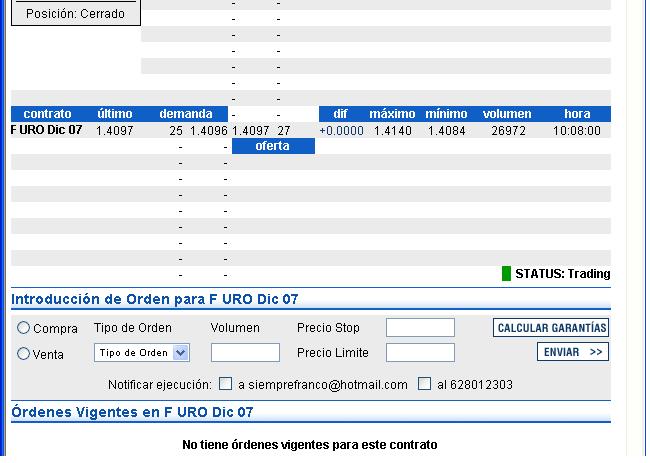Image resolution: width=650 pixels, height=463 pixels.
Task: Click the STATUS: Trading text
Action: point(563,274)
